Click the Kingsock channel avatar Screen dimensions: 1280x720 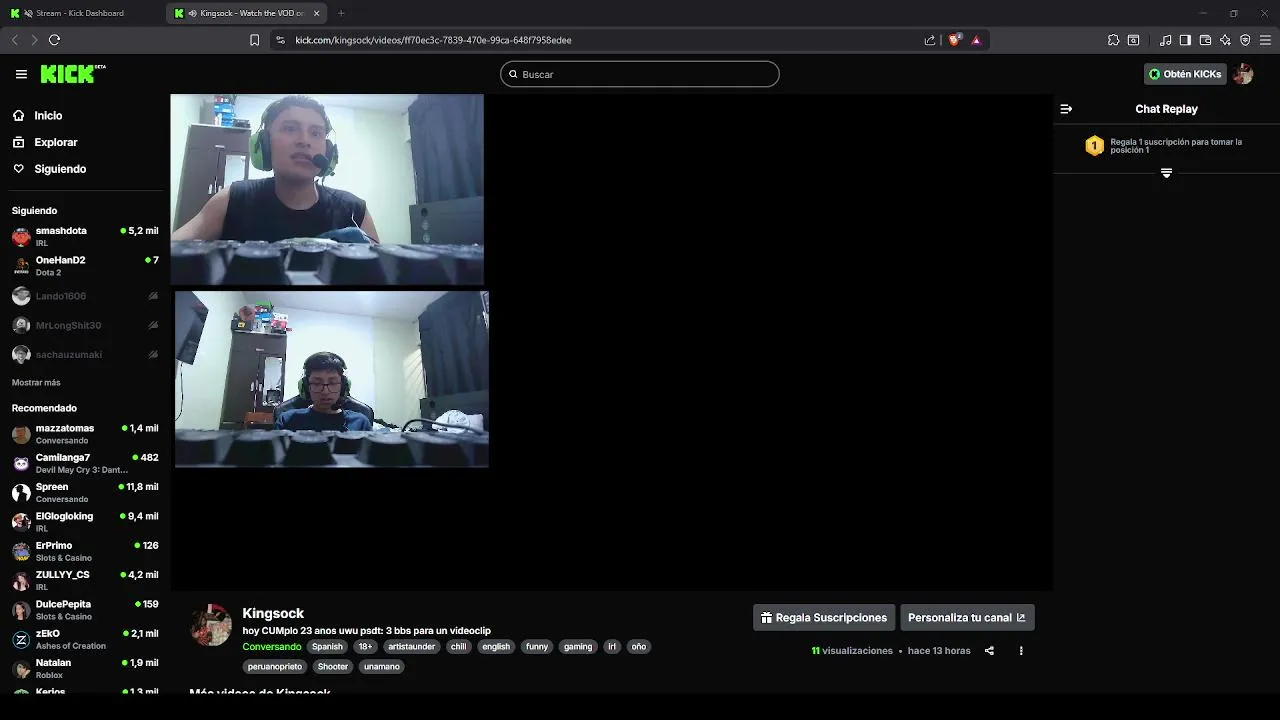tap(211, 625)
